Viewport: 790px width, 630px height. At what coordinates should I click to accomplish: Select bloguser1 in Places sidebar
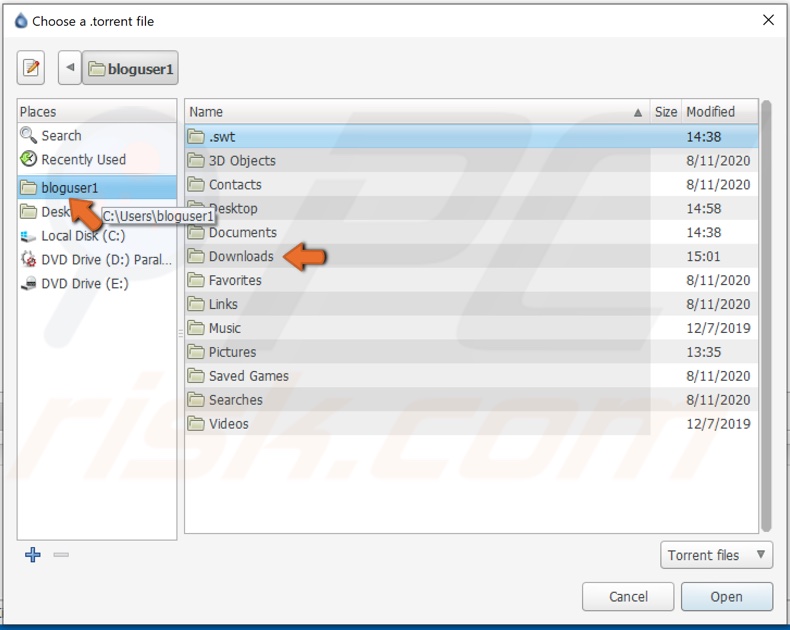(97, 187)
